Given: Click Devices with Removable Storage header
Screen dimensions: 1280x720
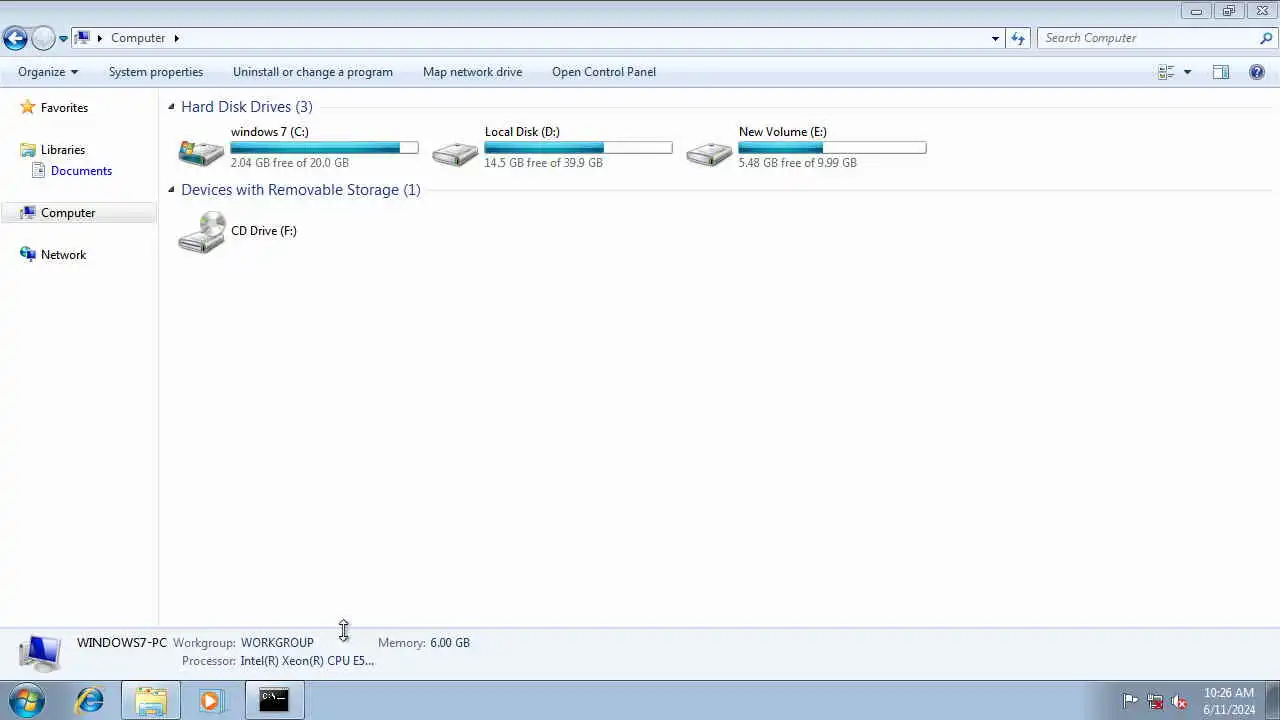Looking at the screenshot, I should (x=300, y=190).
